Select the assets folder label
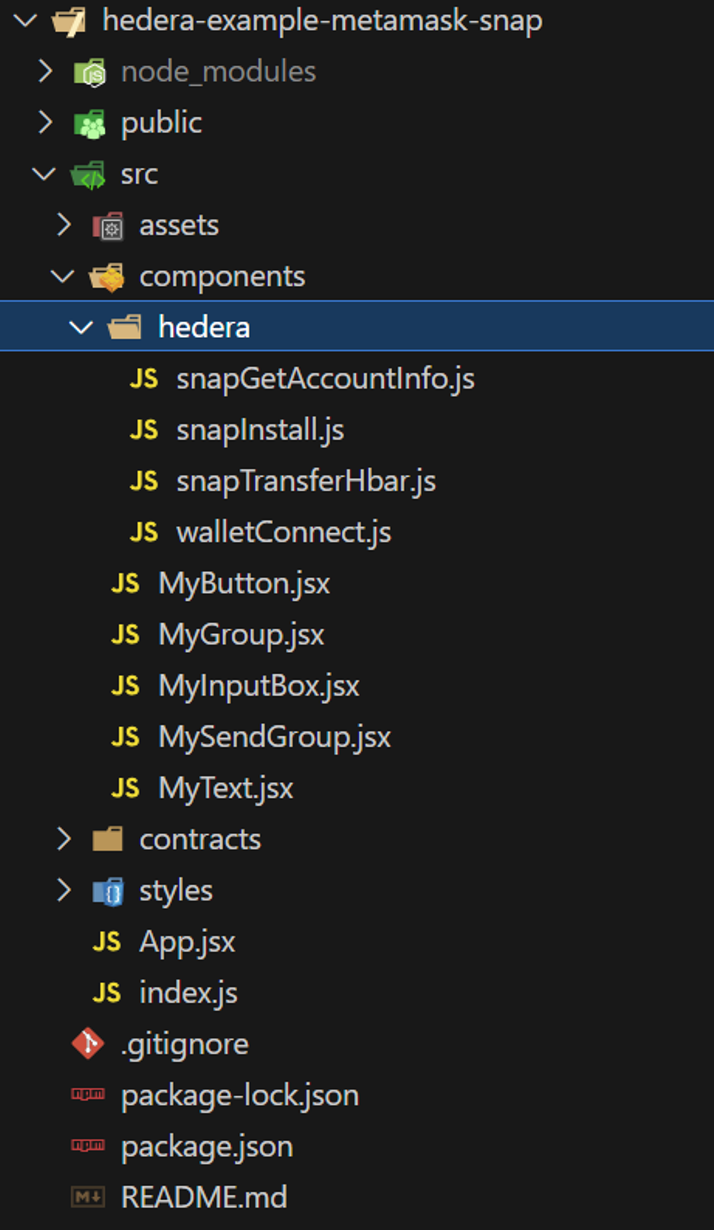The height and width of the screenshot is (1230, 714). 179,225
